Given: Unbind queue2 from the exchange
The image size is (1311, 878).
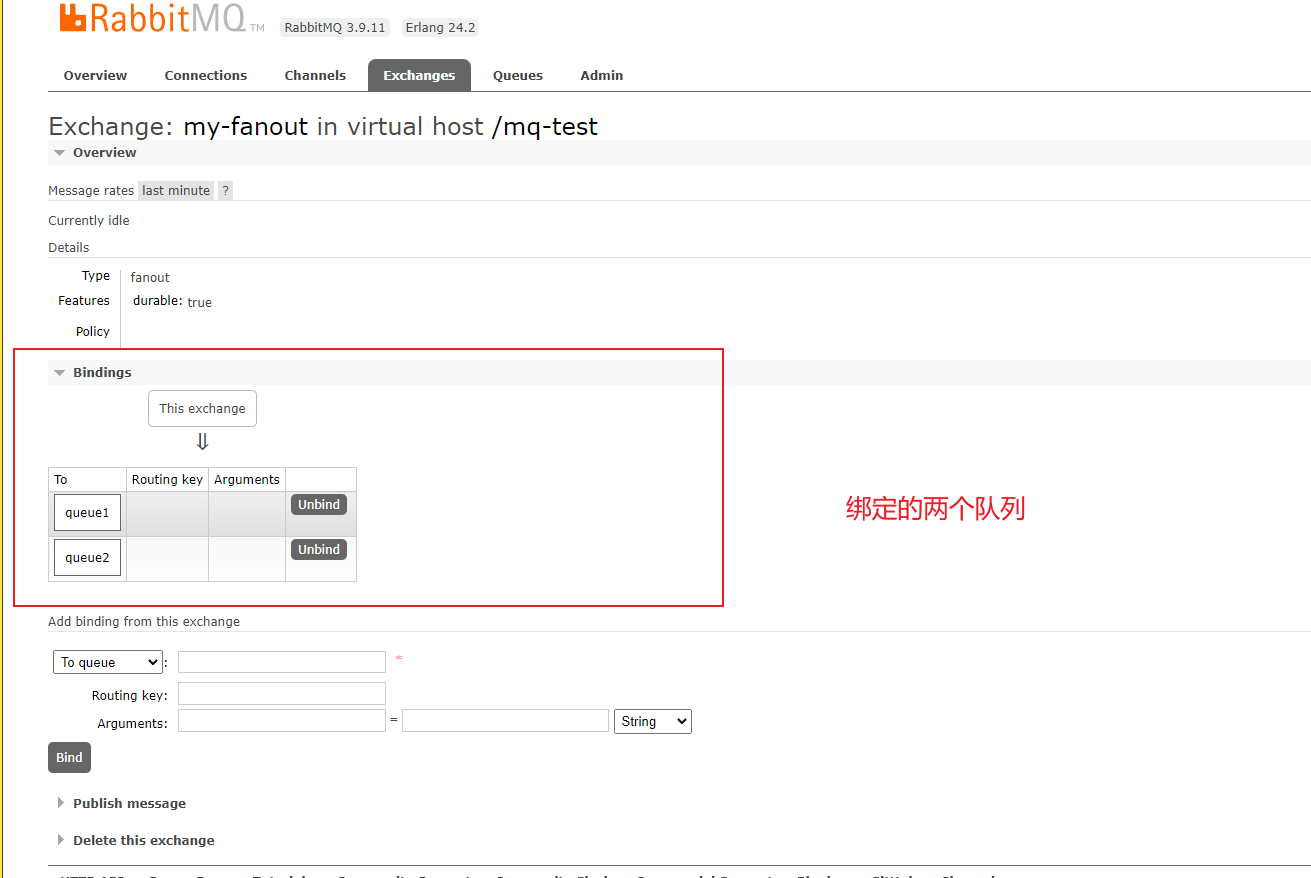Looking at the screenshot, I should click(319, 550).
